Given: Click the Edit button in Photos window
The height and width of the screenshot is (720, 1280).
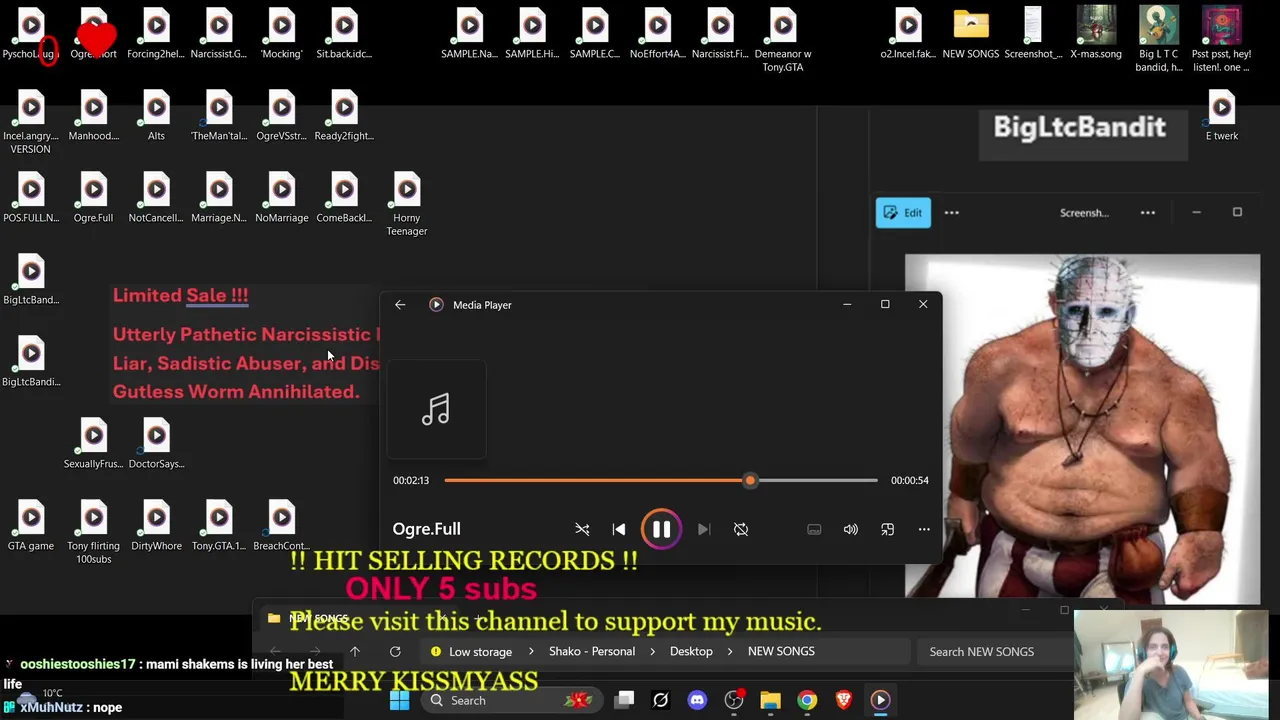Looking at the screenshot, I should [x=903, y=212].
